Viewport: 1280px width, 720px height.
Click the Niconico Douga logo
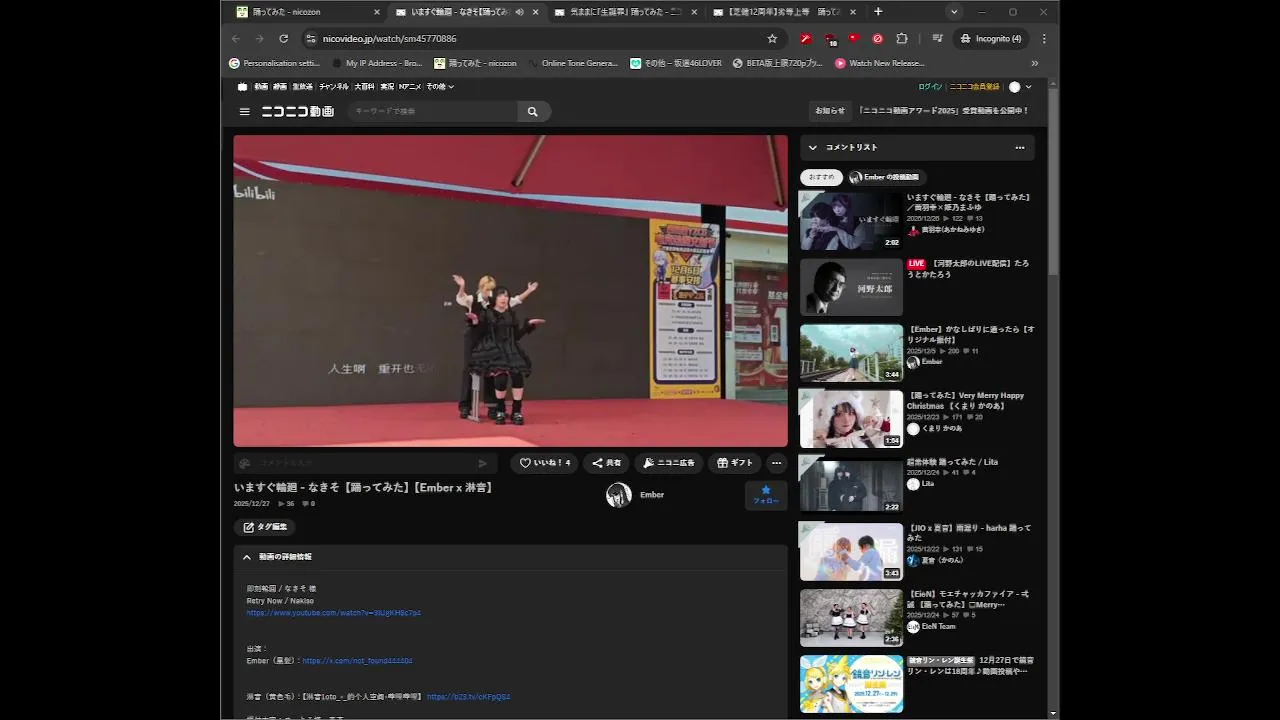click(x=298, y=112)
